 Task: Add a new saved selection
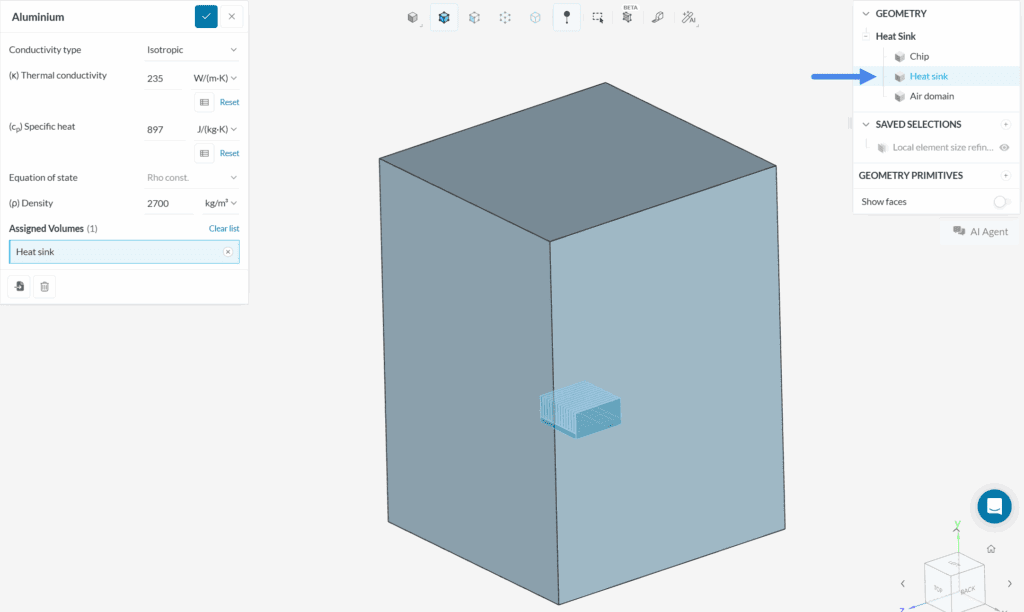(1005, 125)
